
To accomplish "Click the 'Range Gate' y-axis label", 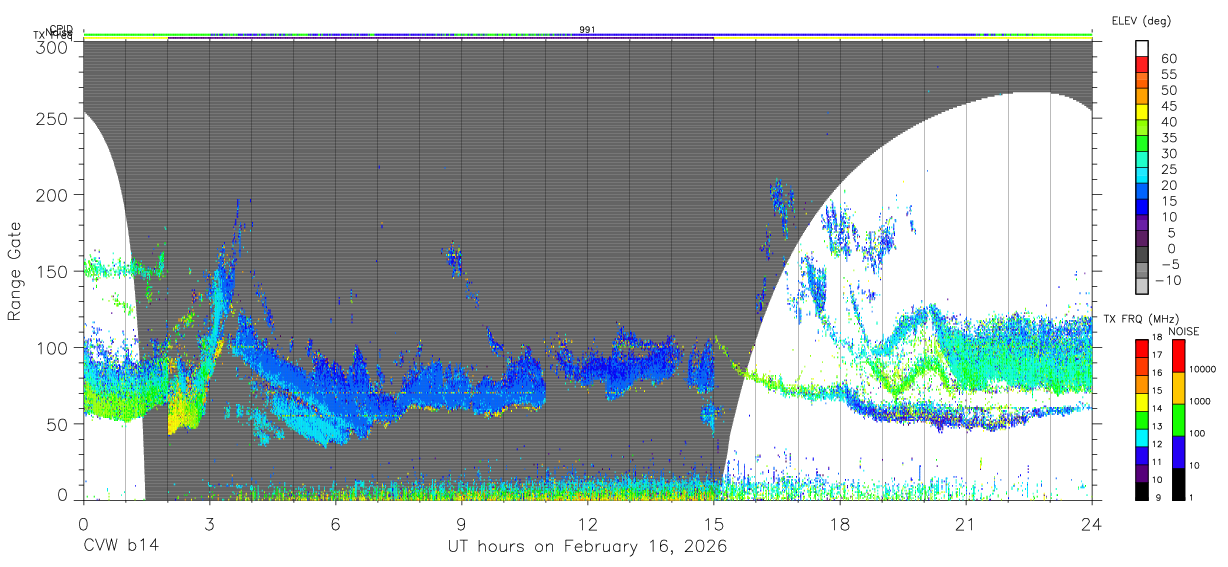I will 15,271.
